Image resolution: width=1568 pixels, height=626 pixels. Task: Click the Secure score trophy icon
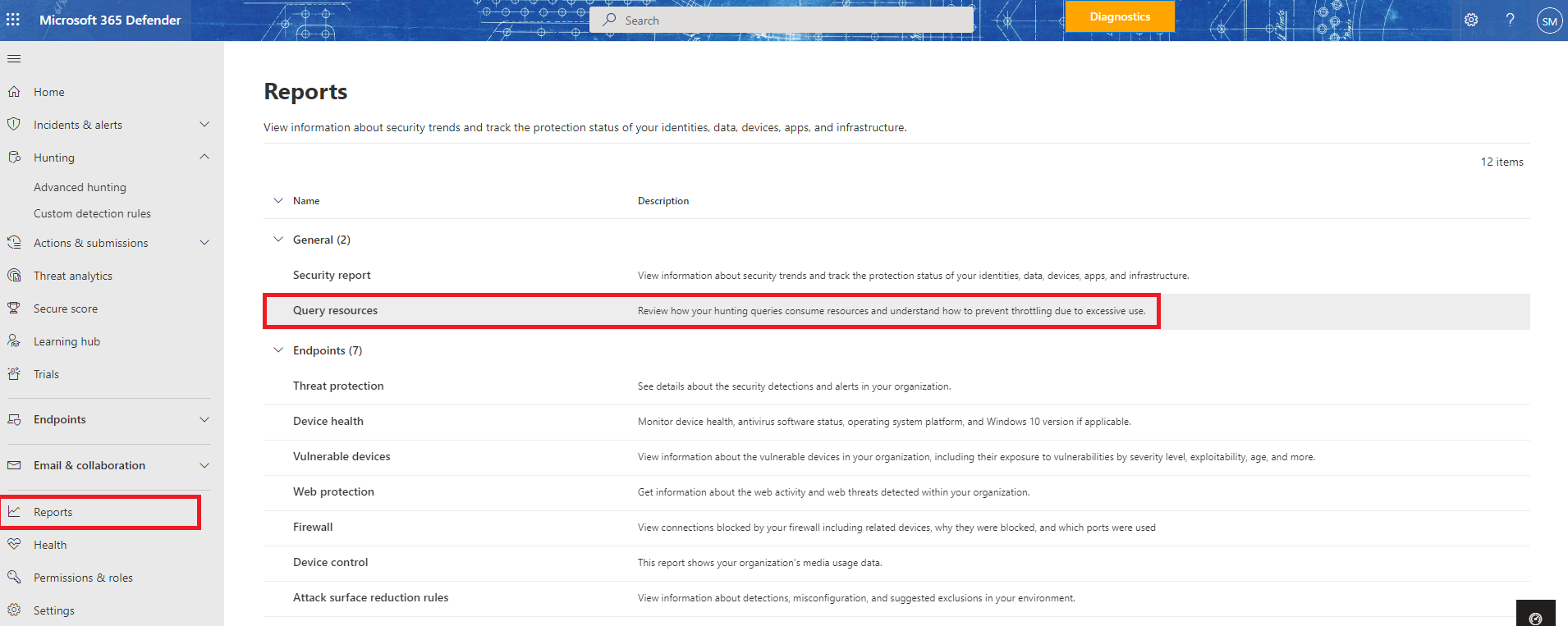coord(14,308)
